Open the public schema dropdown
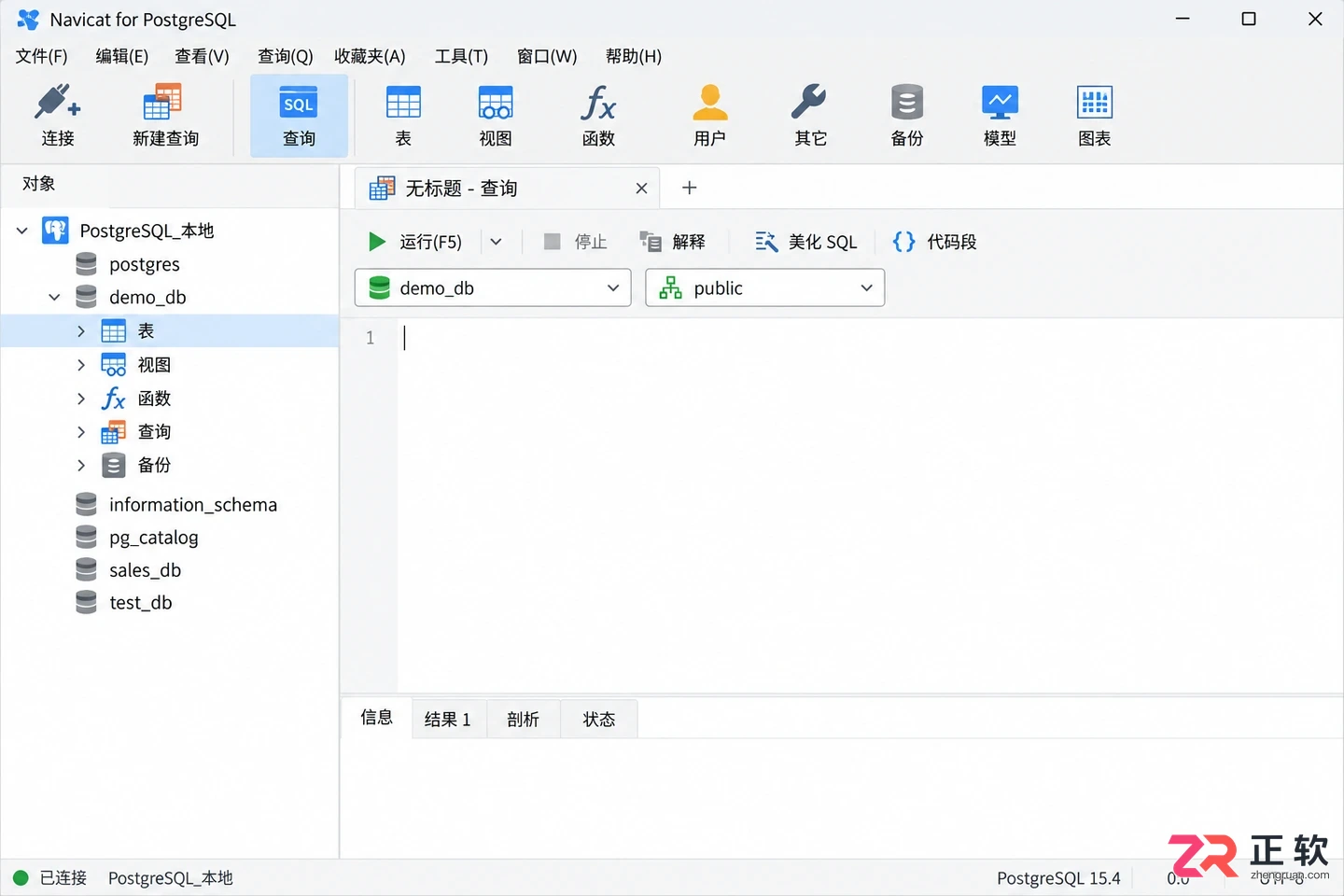Screen dimensions: 1344x896 click(x=764, y=287)
